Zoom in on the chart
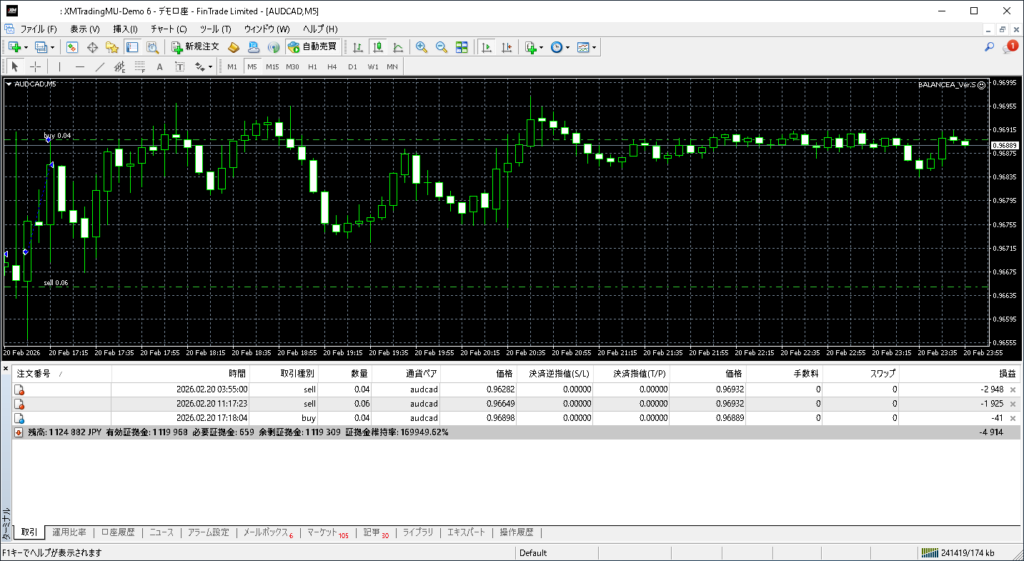This screenshot has width=1024, height=561. (422, 47)
